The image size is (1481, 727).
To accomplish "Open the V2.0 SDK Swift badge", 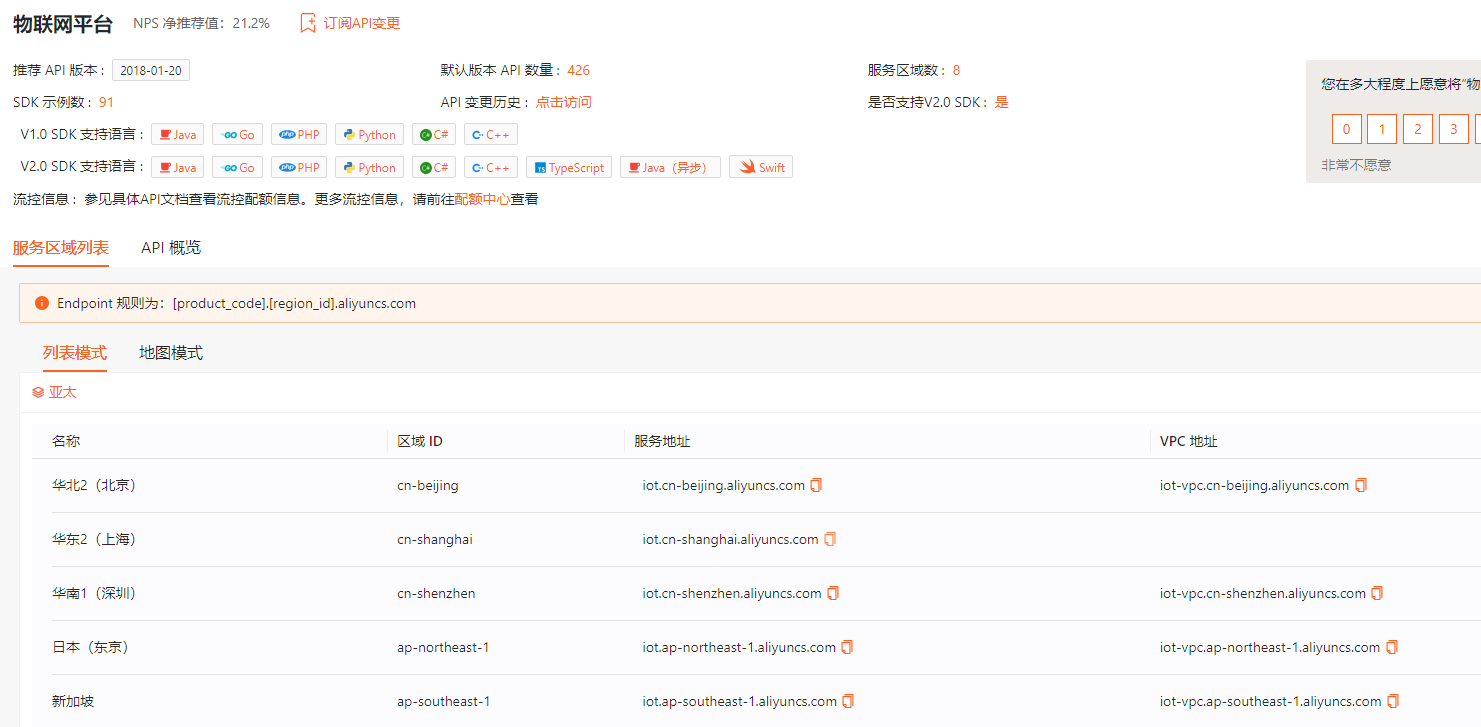I will click(761, 168).
